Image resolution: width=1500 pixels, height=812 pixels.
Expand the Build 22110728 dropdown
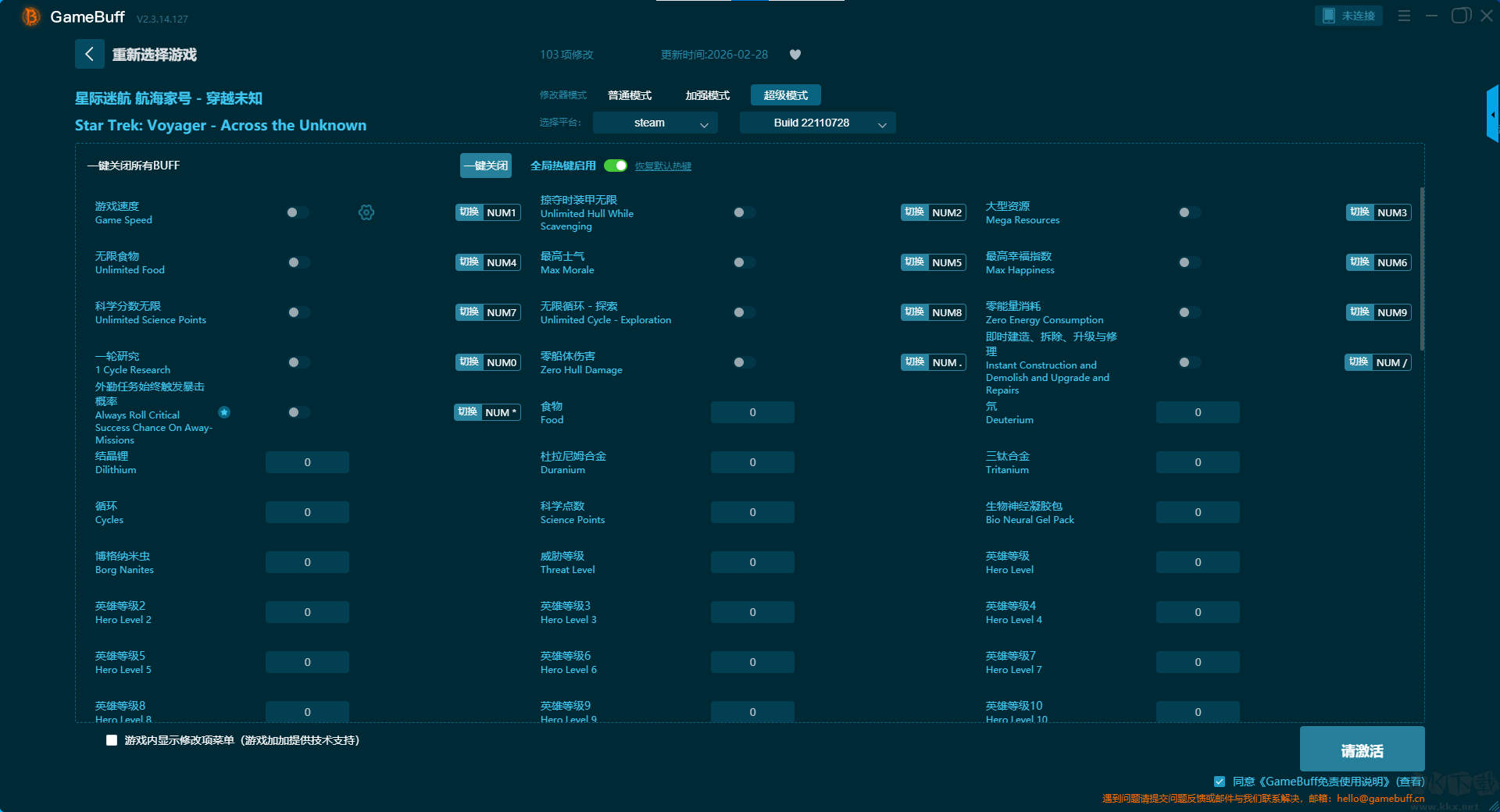pyautogui.click(x=817, y=123)
